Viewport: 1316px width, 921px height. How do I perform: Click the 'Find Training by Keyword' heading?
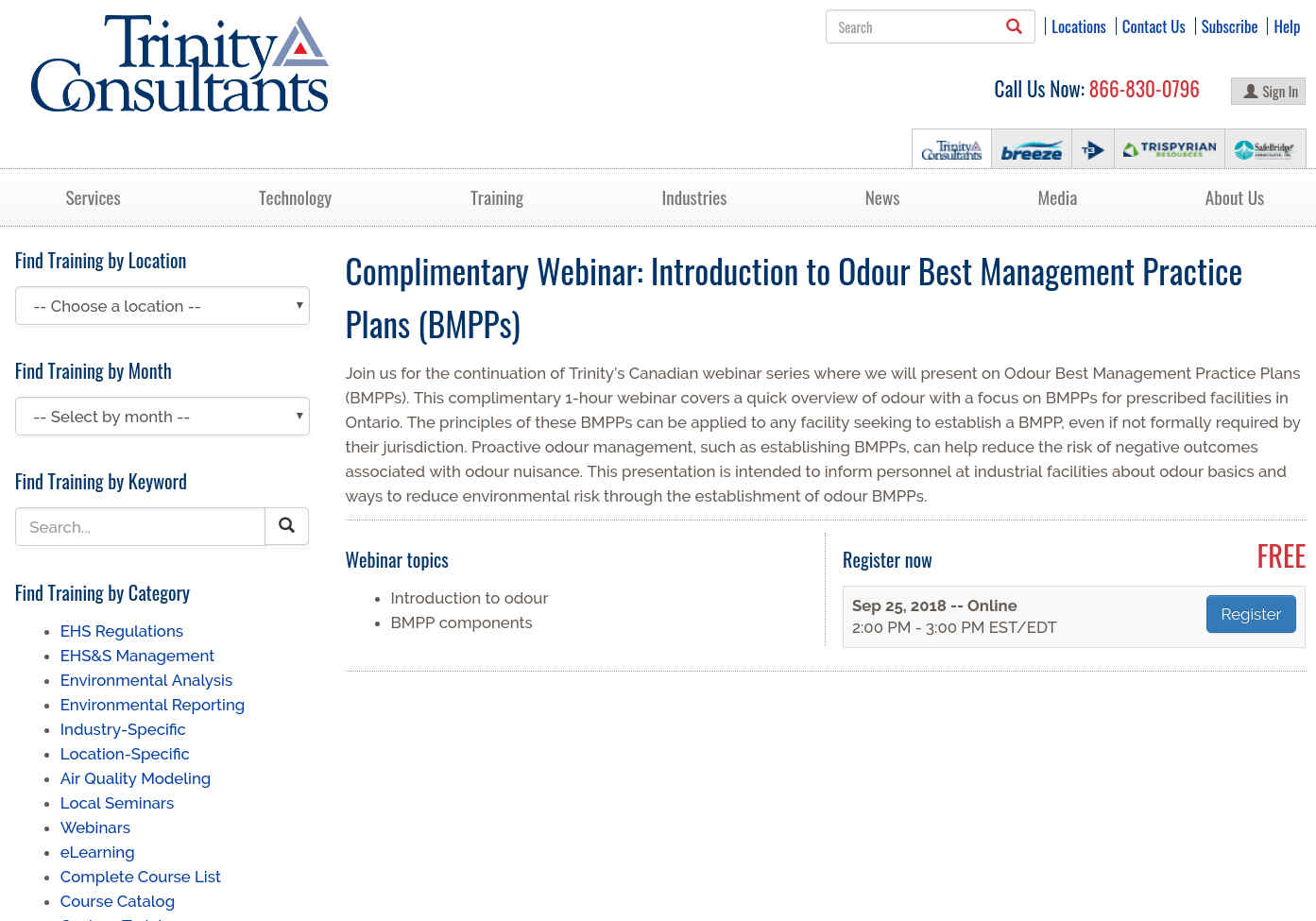100,482
